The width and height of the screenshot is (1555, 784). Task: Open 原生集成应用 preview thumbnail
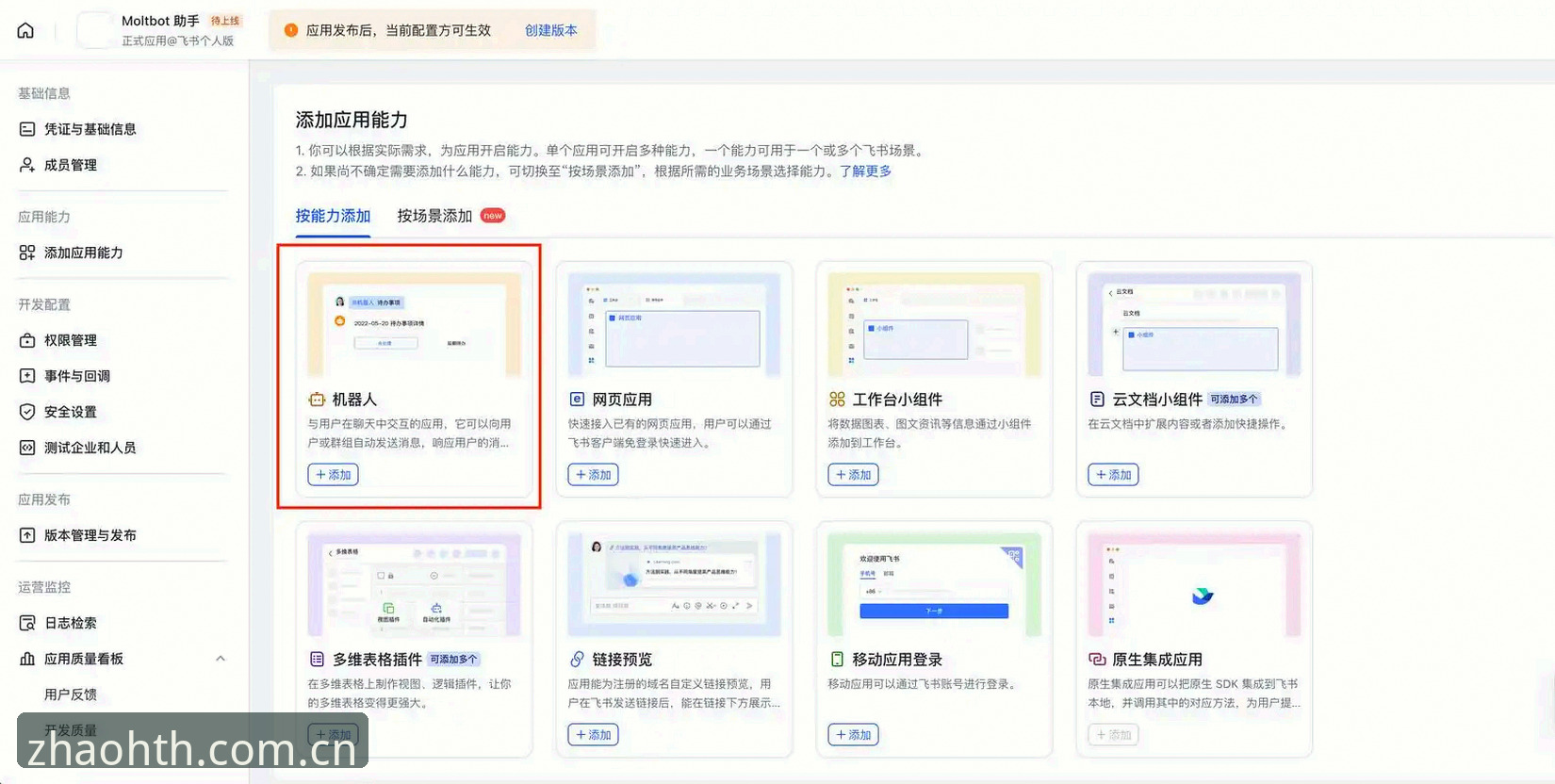(x=1194, y=585)
